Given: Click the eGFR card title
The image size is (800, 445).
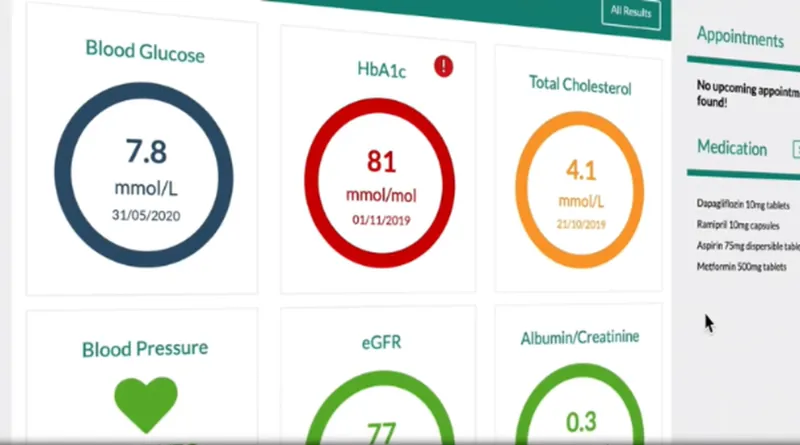Looking at the screenshot, I should point(381,341).
